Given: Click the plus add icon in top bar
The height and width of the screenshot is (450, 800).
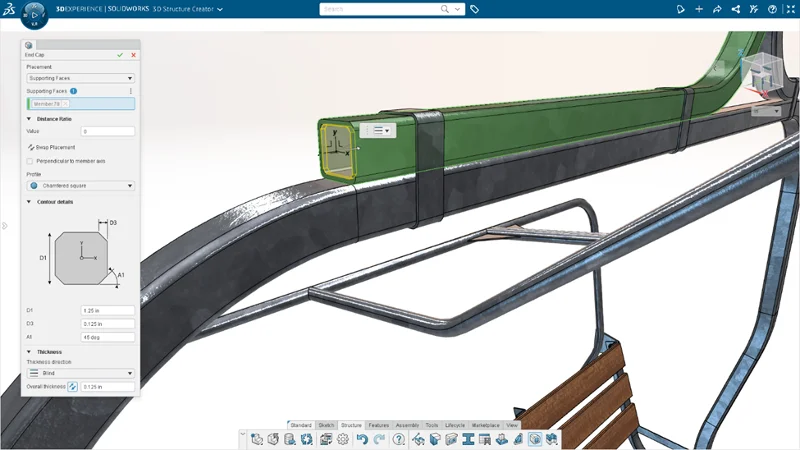Looking at the screenshot, I should click(x=700, y=9).
